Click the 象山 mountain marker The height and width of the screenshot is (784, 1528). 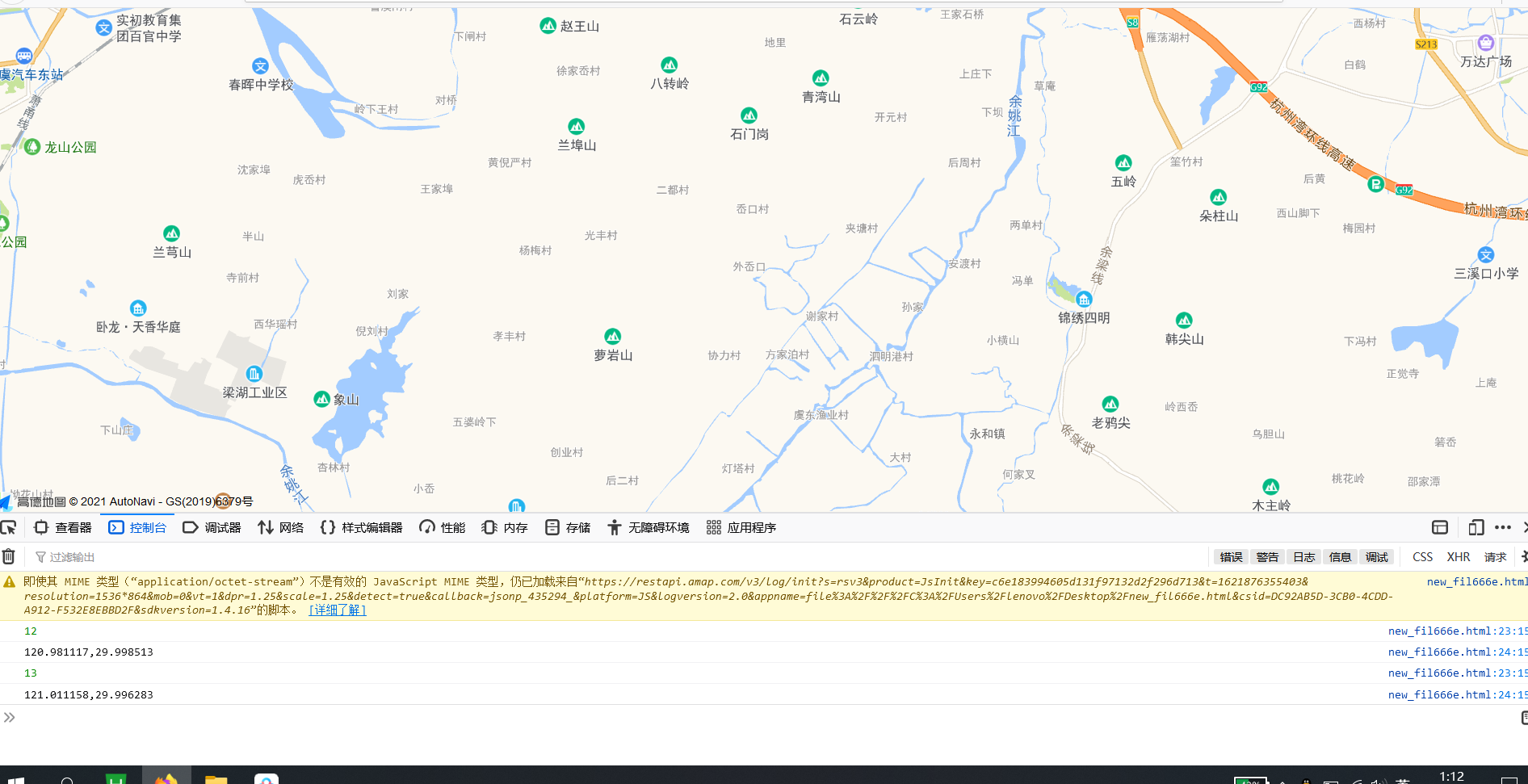(322, 399)
